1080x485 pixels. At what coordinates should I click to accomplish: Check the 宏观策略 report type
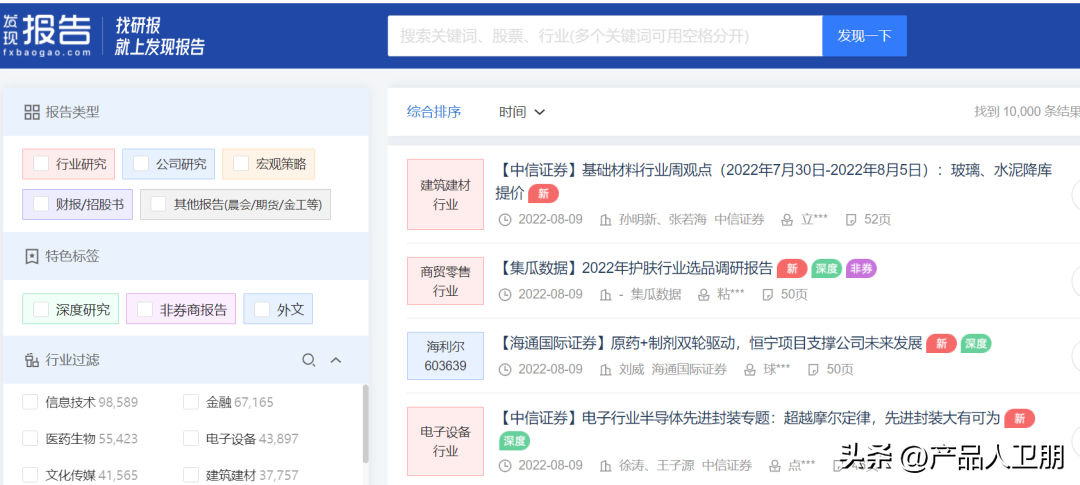[241, 164]
